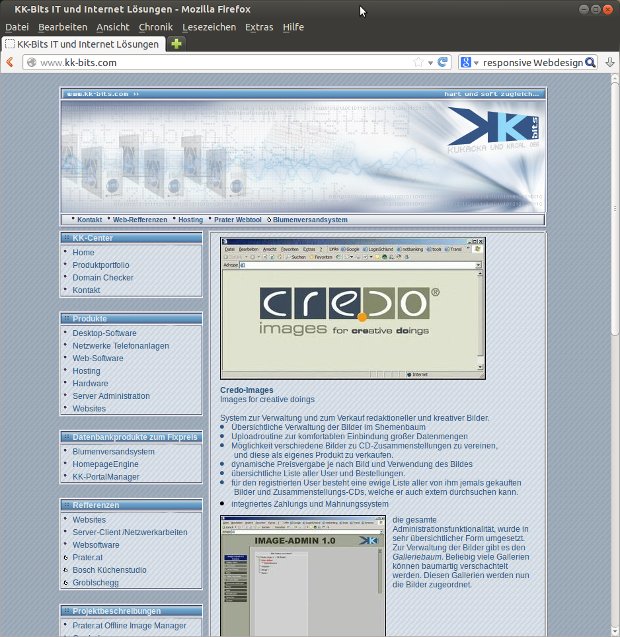This screenshot has width=620, height=637.
Task: Click the globe site identity icon
Action: (x=32, y=63)
